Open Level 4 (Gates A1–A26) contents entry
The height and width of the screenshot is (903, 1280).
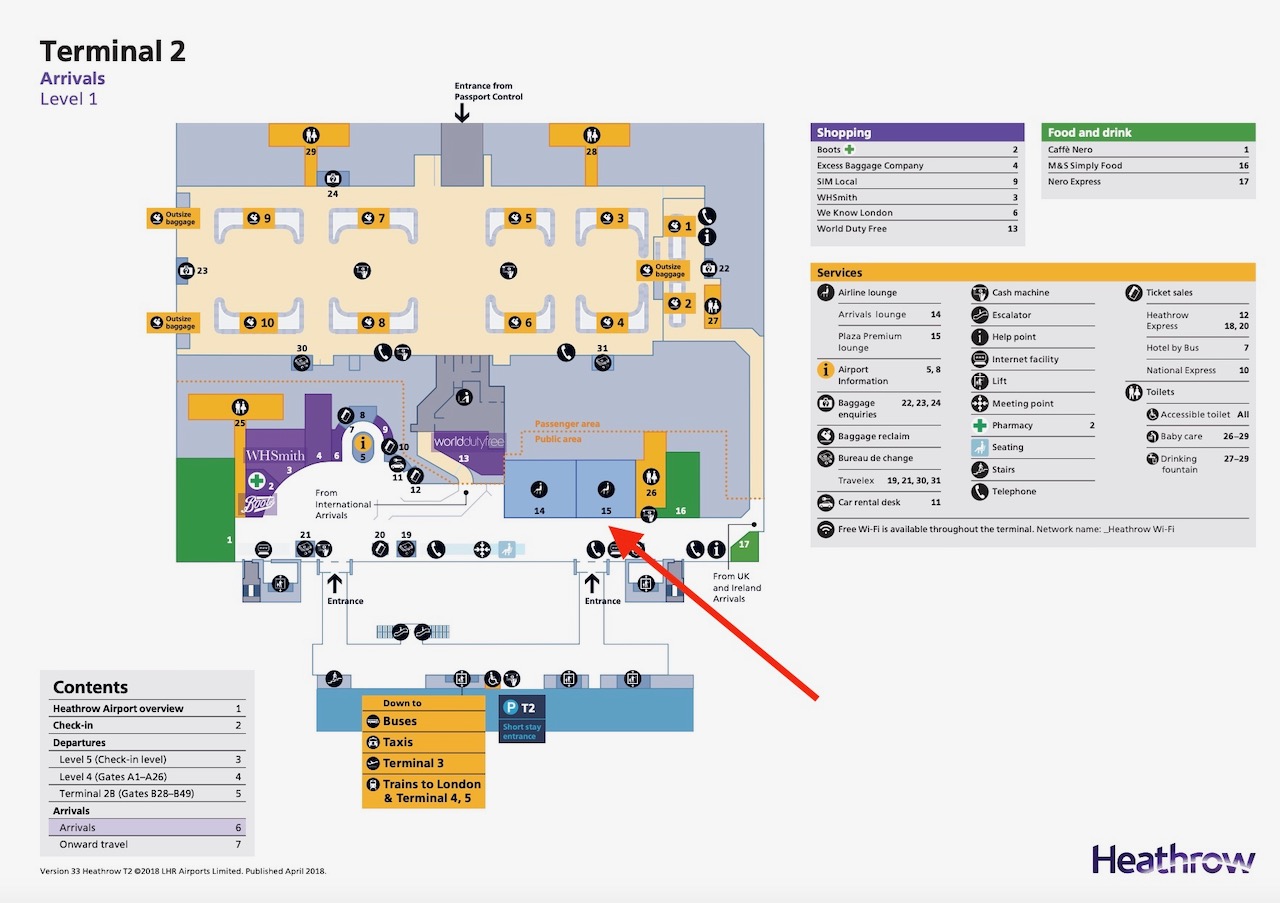(109, 776)
